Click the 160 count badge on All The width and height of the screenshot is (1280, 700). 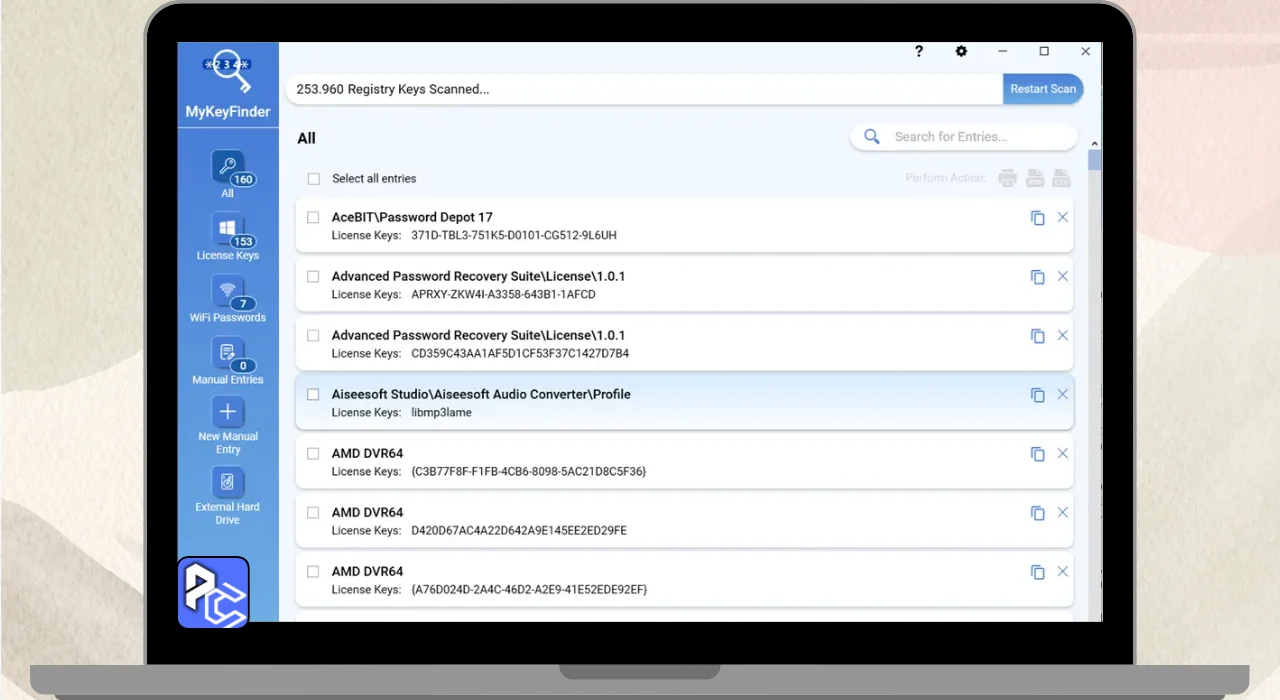click(x=243, y=180)
